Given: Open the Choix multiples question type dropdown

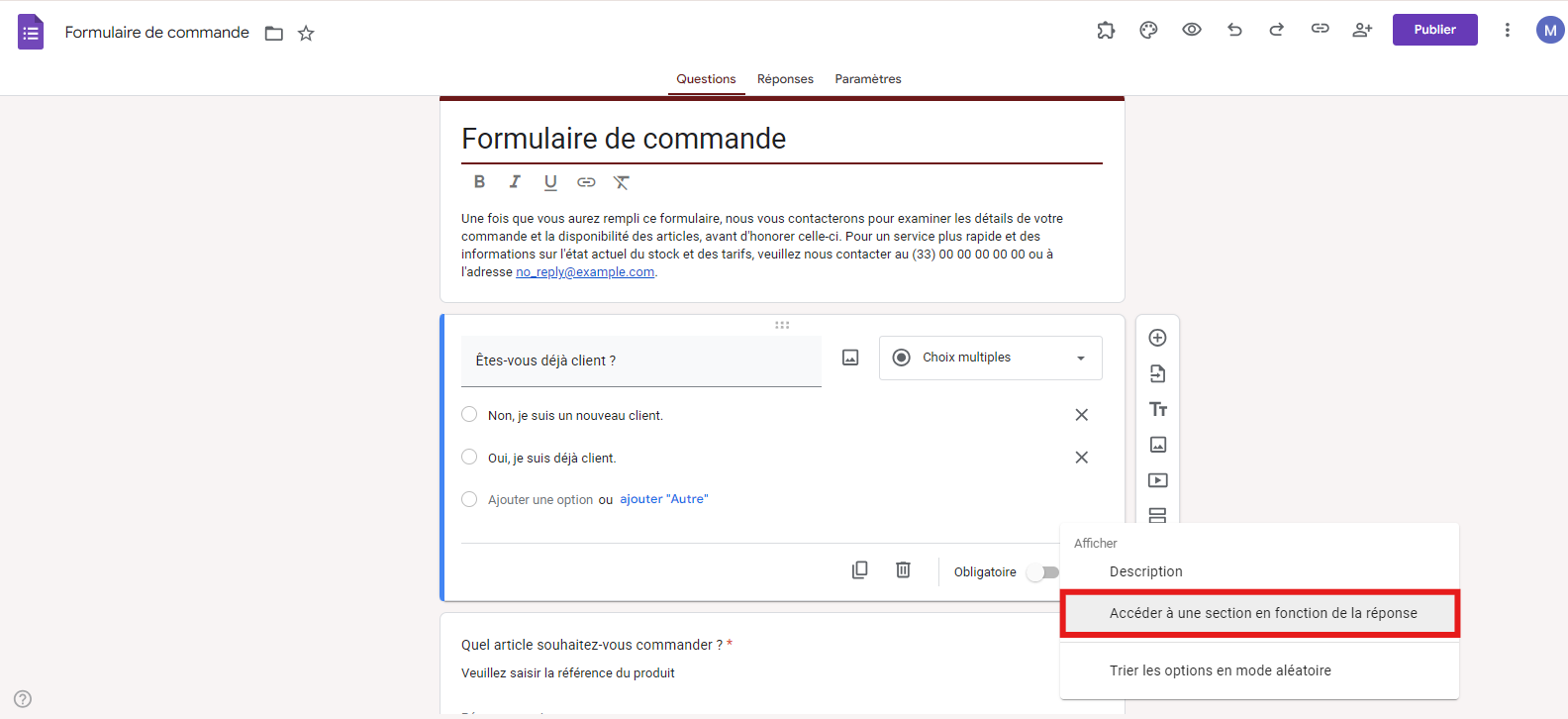Looking at the screenshot, I should [x=990, y=358].
